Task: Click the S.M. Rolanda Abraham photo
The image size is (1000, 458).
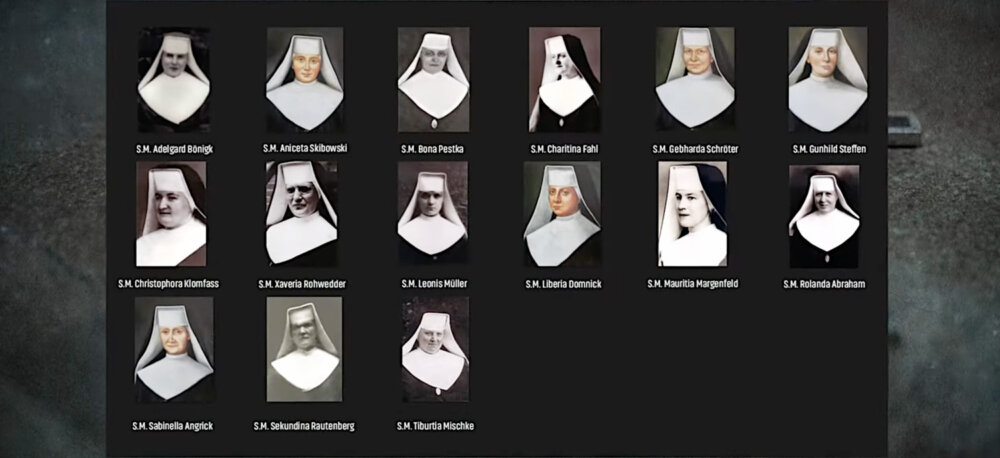Action: (x=823, y=216)
